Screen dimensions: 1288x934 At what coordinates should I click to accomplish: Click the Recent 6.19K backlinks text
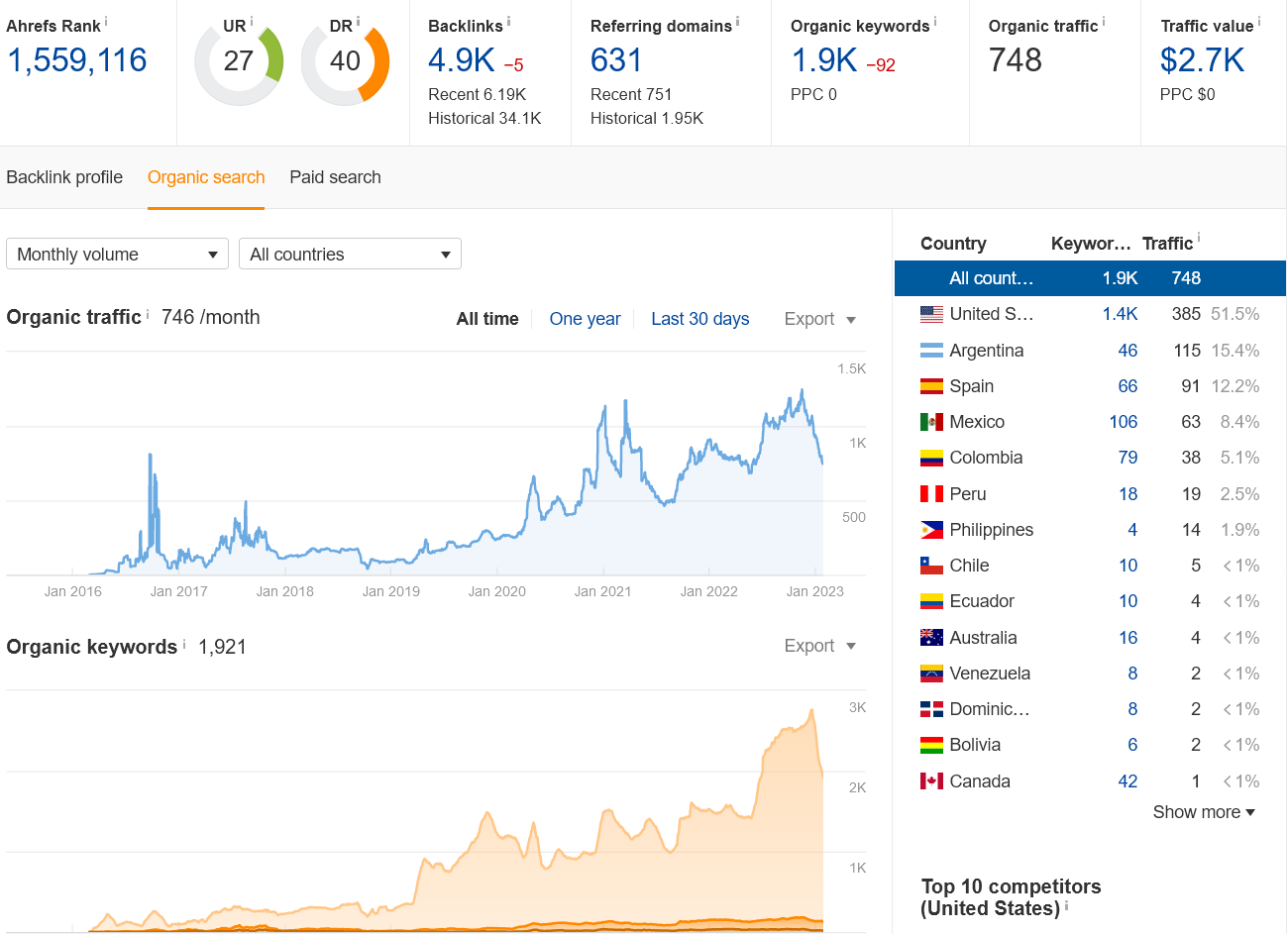[x=478, y=94]
